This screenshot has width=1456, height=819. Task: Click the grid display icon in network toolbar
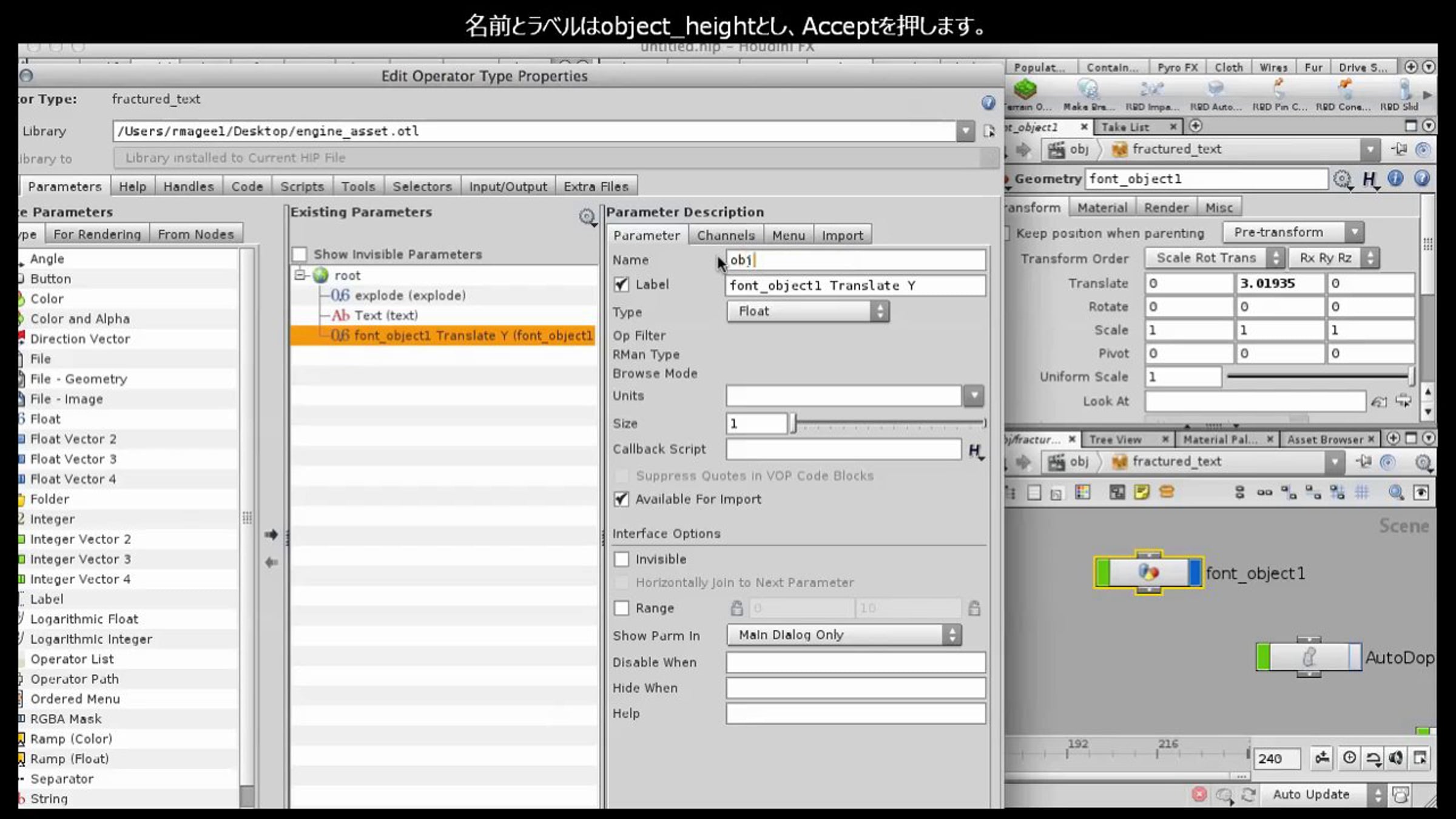point(1363,493)
